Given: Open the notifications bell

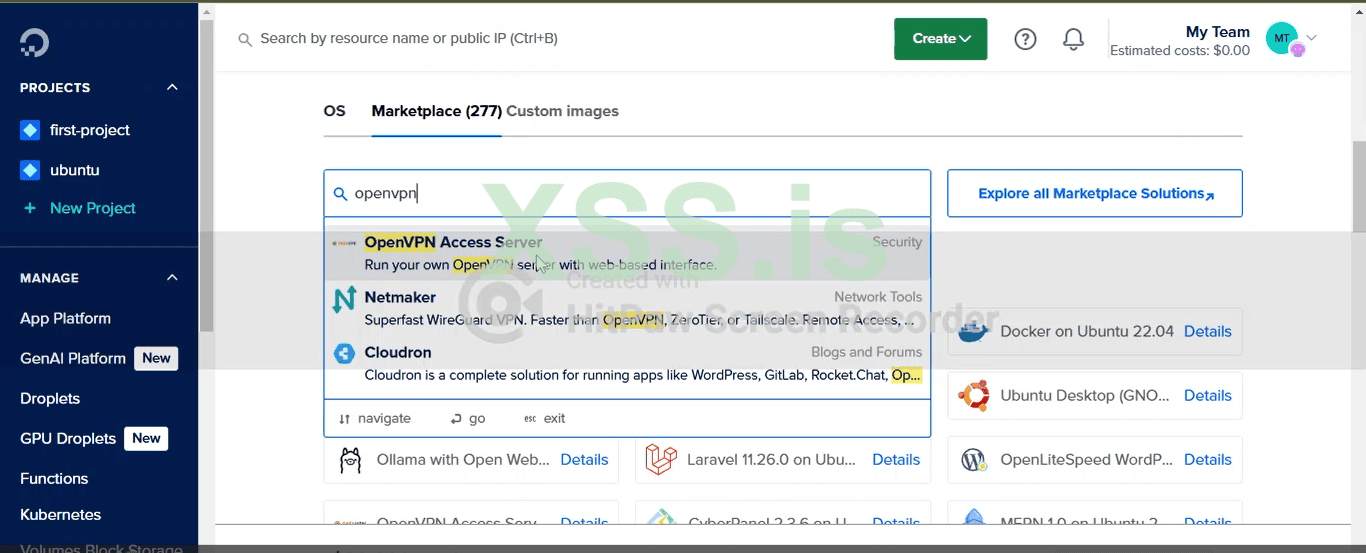Looking at the screenshot, I should (x=1073, y=39).
